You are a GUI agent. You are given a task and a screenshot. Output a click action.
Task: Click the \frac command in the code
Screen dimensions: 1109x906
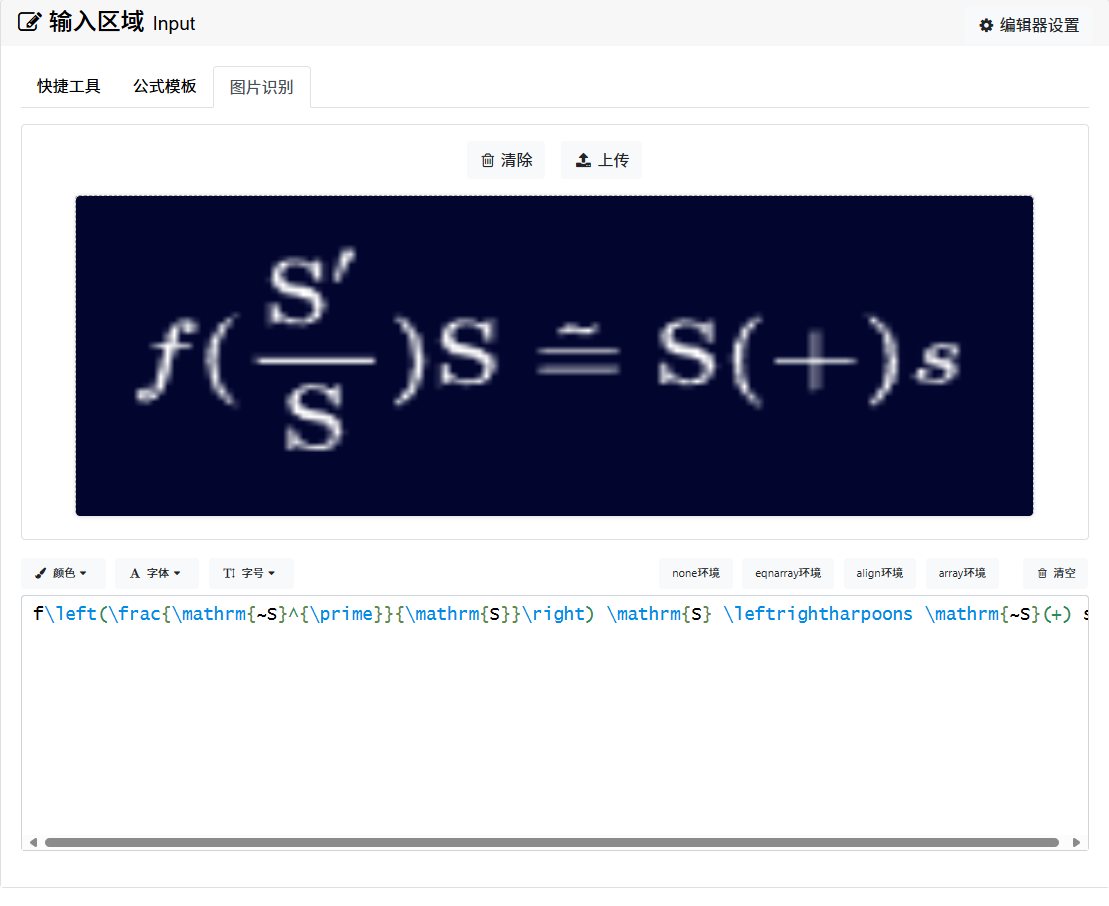coord(136,614)
